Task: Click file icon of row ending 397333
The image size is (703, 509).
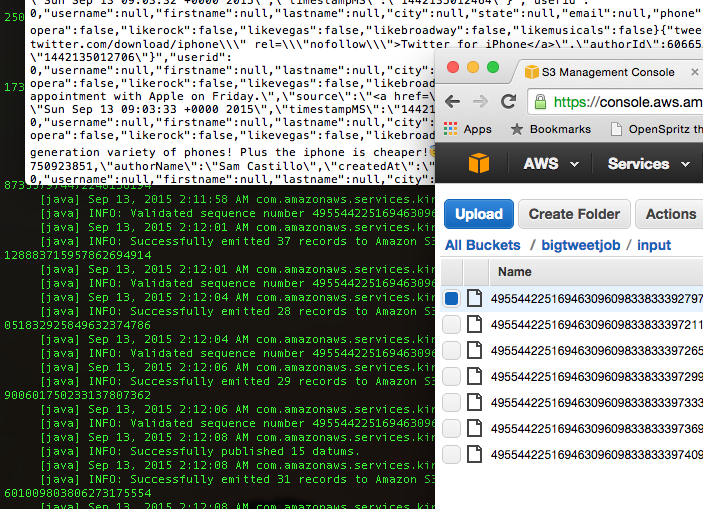Action: 474,402
